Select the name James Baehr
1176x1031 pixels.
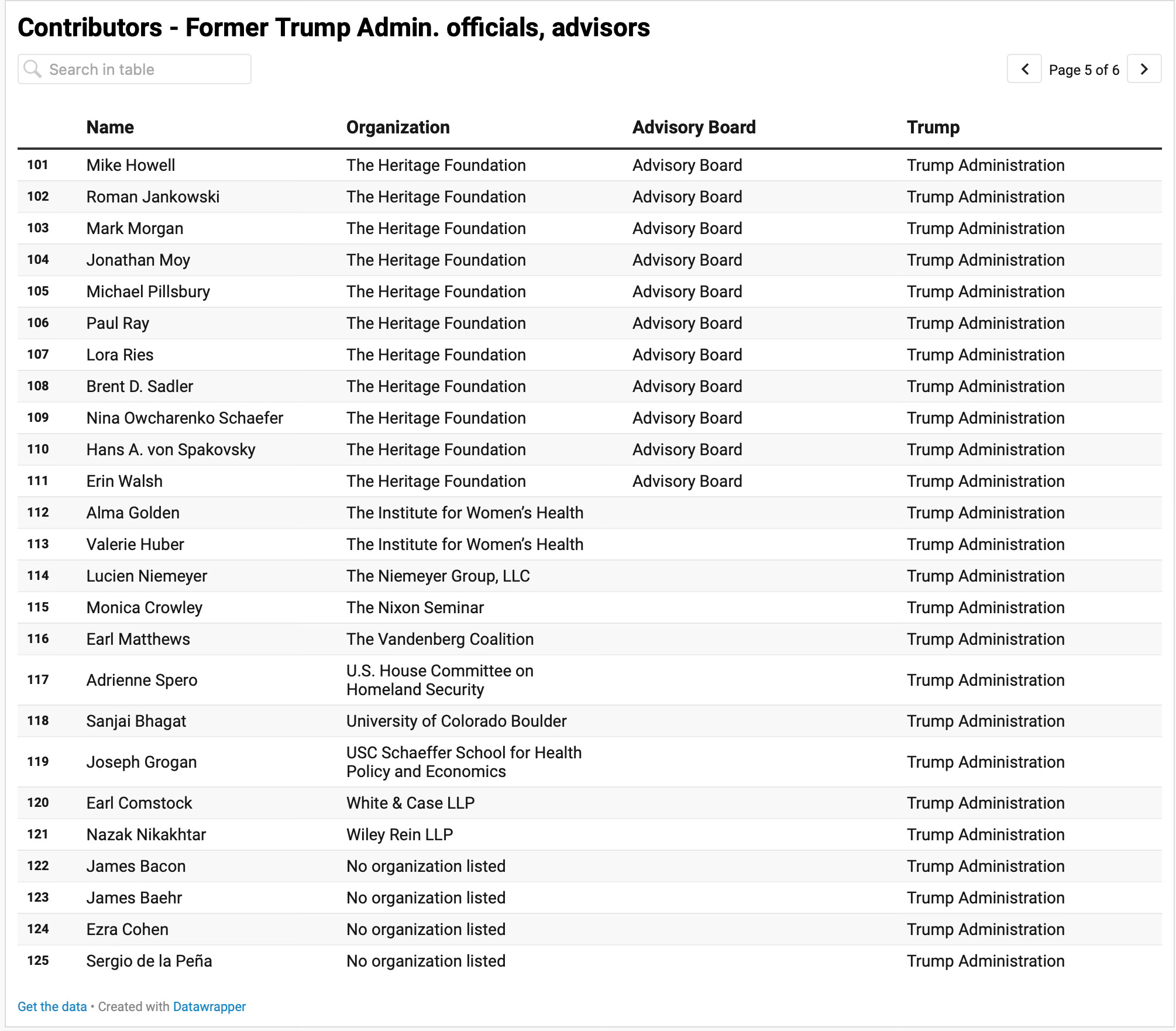tap(134, 898)
